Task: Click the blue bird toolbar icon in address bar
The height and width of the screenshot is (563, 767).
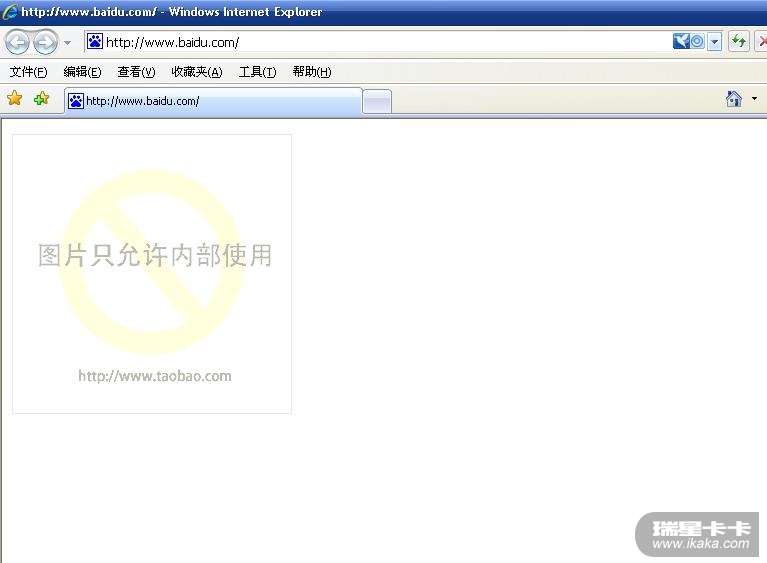Action: [x=680, y=42]
